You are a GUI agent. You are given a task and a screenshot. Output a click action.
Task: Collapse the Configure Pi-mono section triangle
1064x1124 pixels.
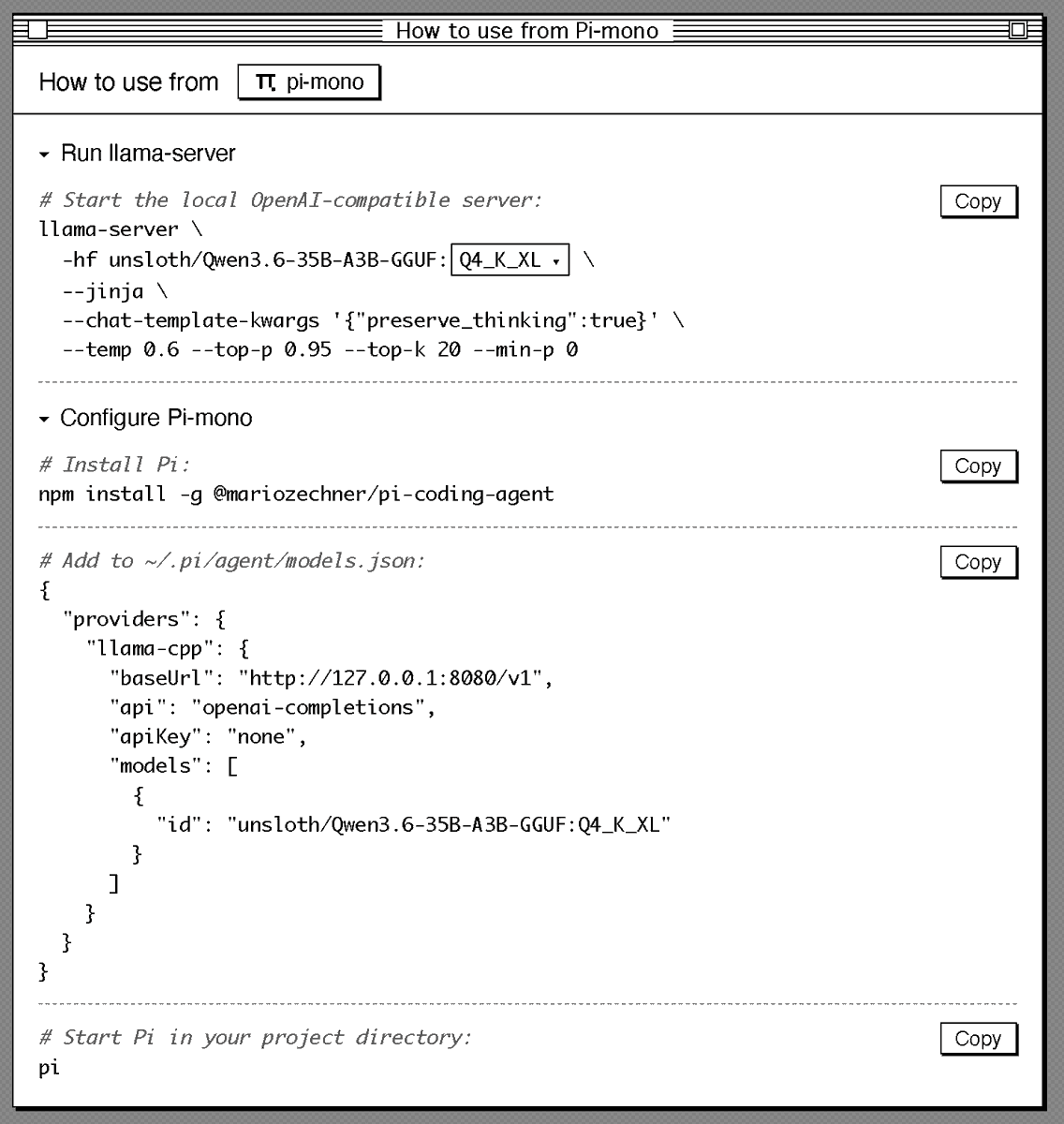[44, 419]
